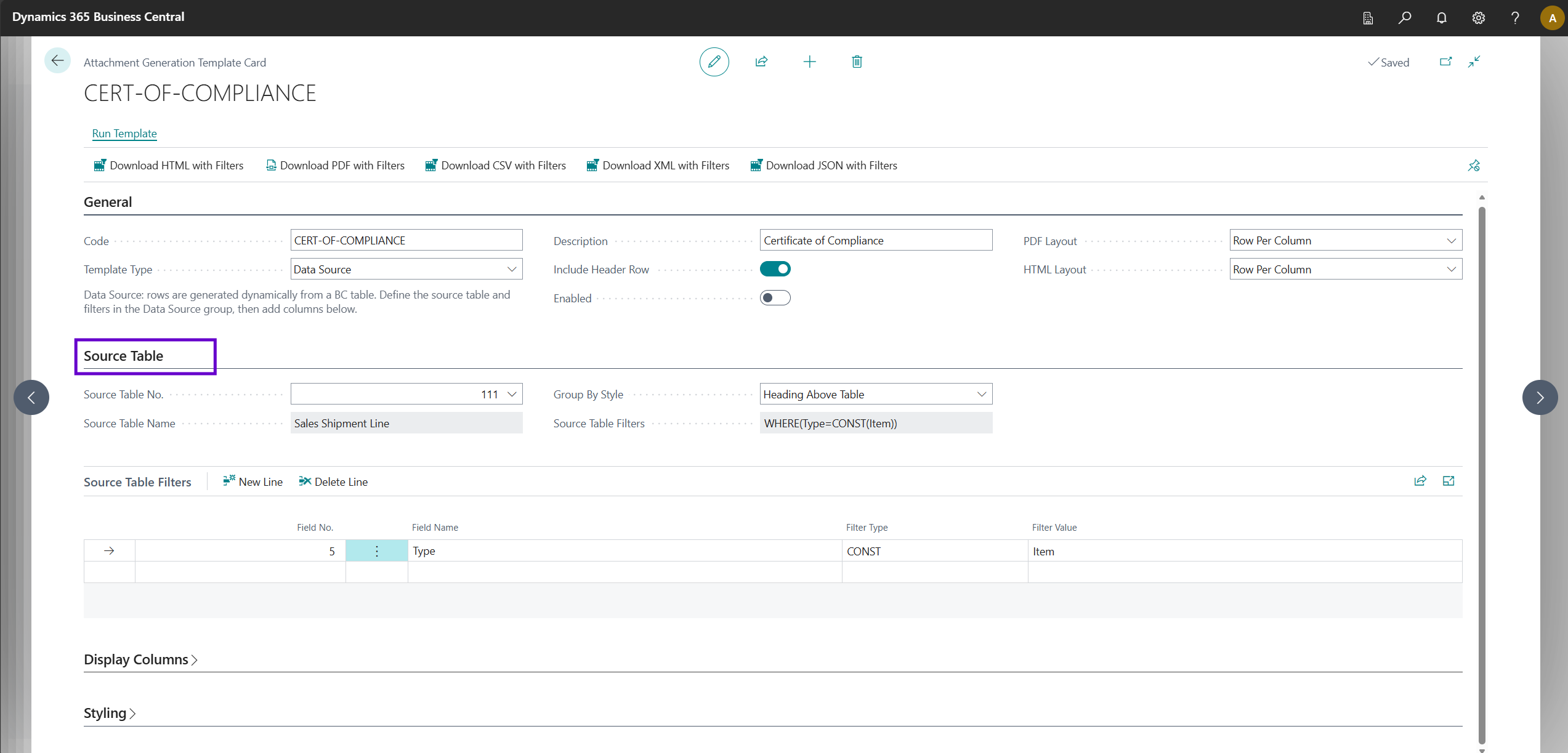Select the Filter Value cell Item
This screenshot has width=1568, height=753.
click(x=1245, y=551)
